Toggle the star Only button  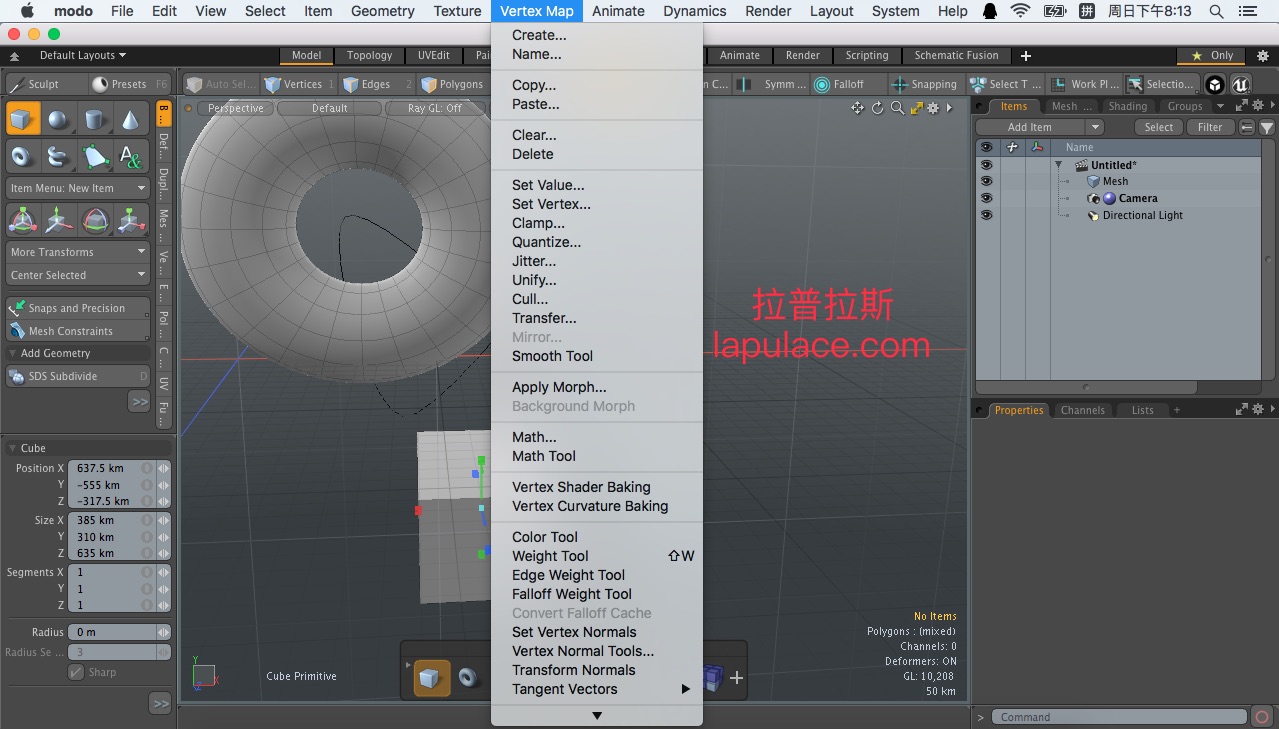click(x=1212, y=56)
